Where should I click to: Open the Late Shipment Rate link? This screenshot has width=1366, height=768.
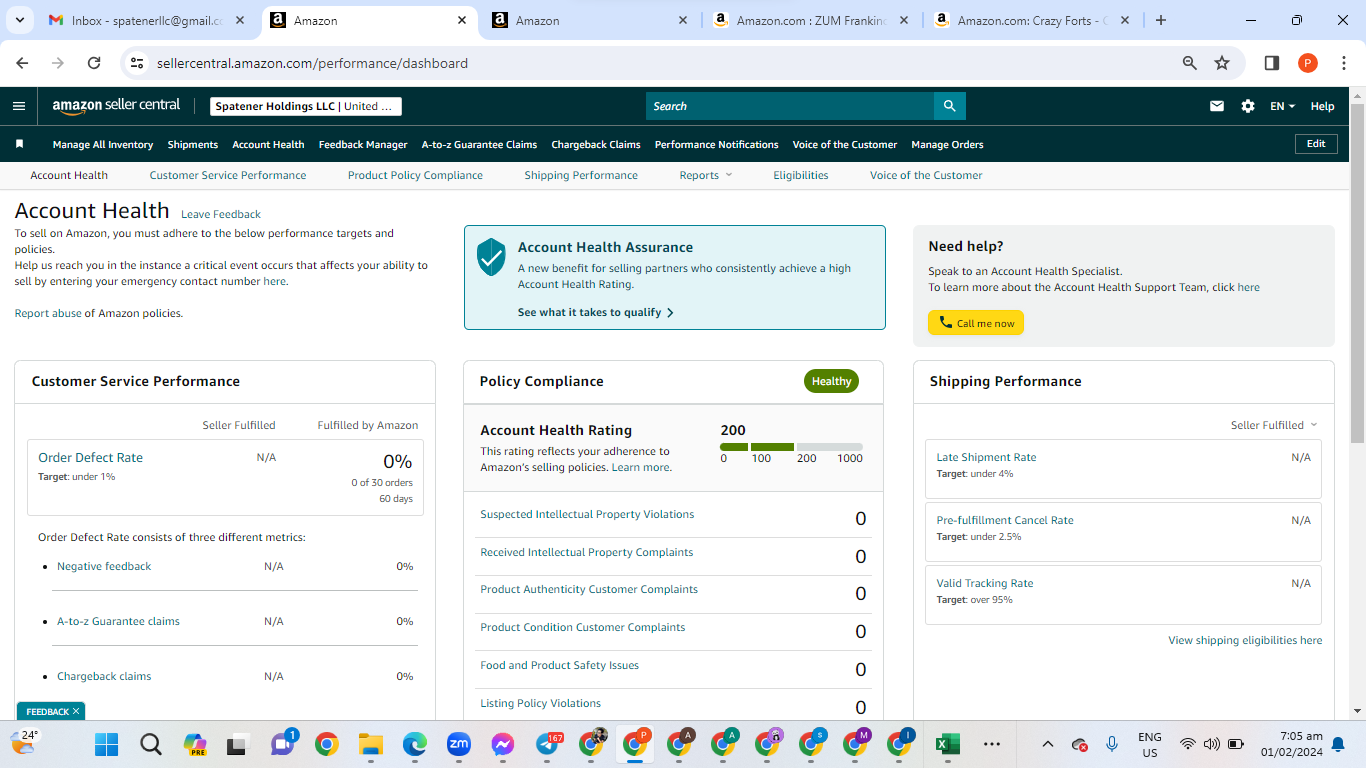tap(986, 457)
